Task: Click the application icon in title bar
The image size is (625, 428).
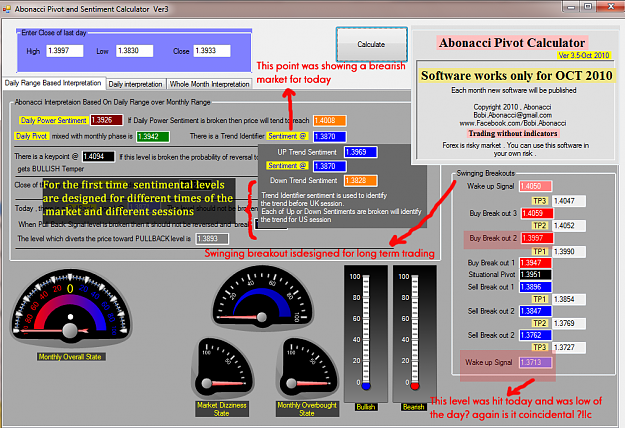Action: click(6, 9)
